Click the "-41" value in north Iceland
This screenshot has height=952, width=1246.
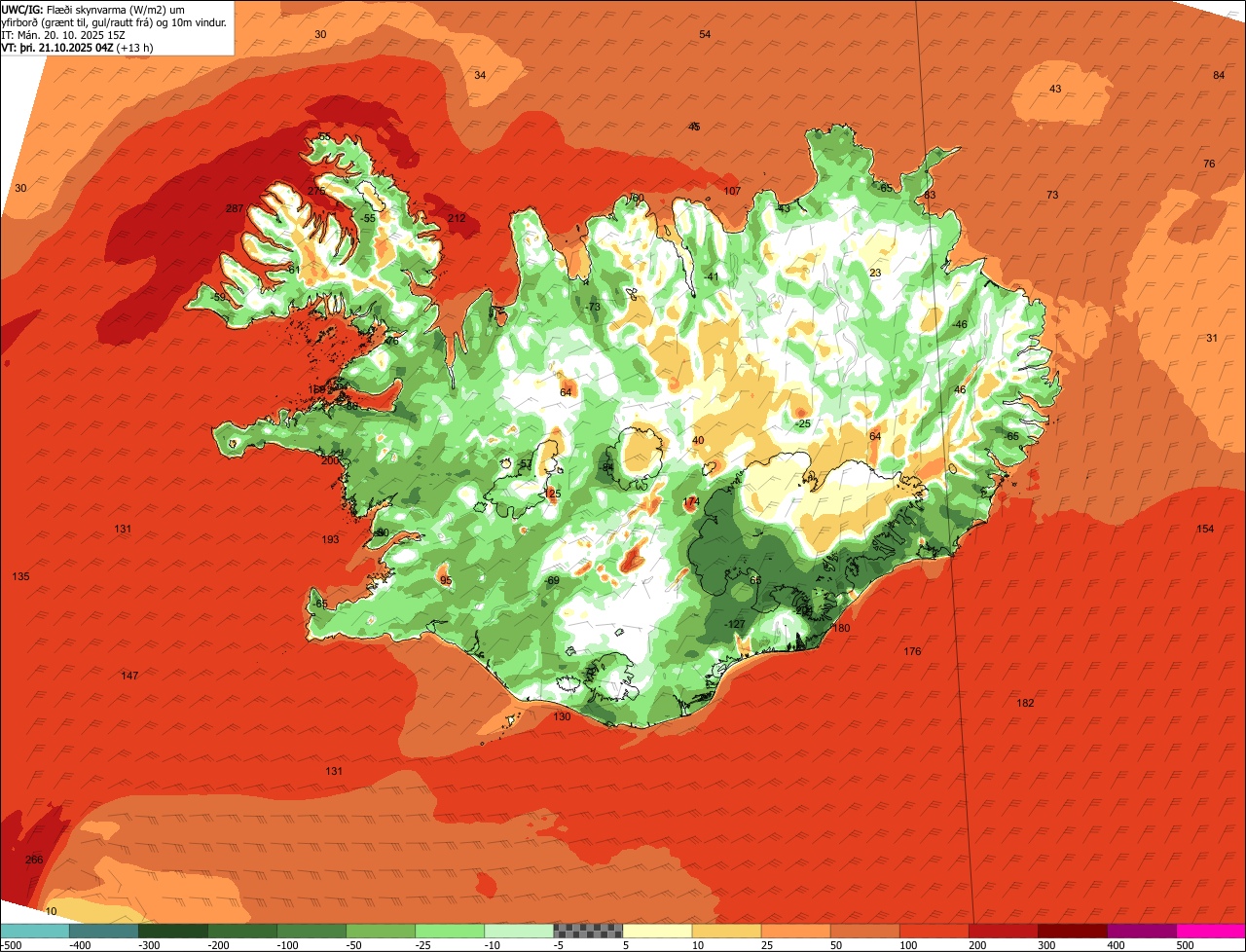point(711,277)
